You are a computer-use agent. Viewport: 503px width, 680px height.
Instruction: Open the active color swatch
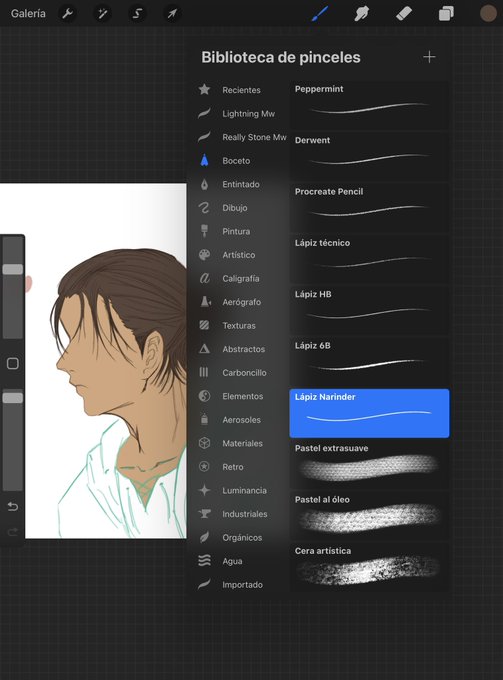[x=488, y=13]
